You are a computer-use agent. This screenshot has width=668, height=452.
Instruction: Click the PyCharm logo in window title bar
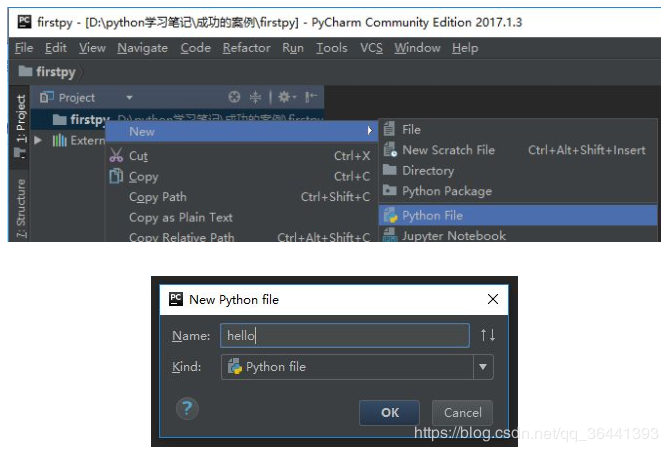point(24,21)
